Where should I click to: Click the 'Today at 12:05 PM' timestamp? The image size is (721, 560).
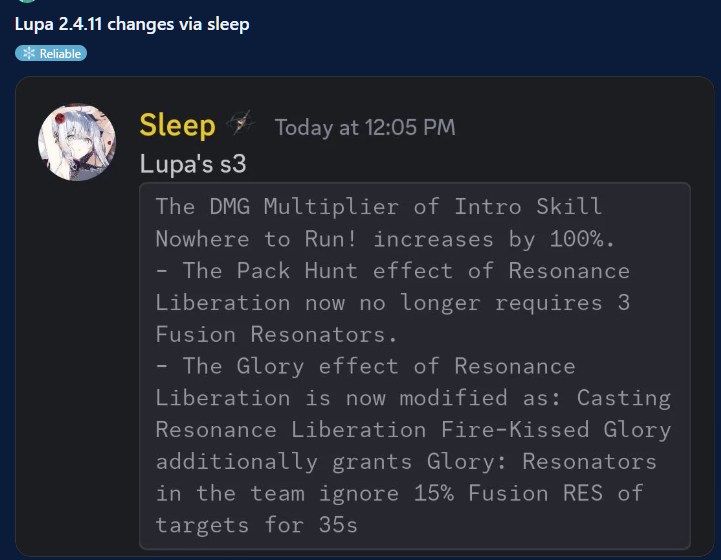(x=365, y=127)
